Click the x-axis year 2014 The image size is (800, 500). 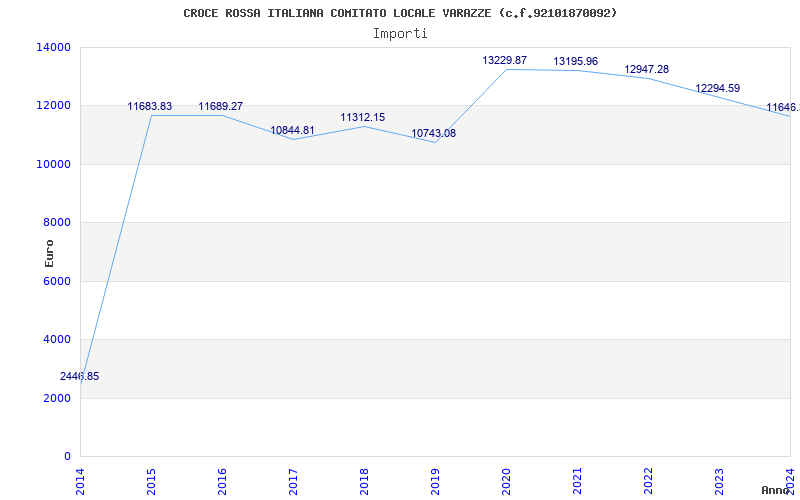(x=81, y=481)
